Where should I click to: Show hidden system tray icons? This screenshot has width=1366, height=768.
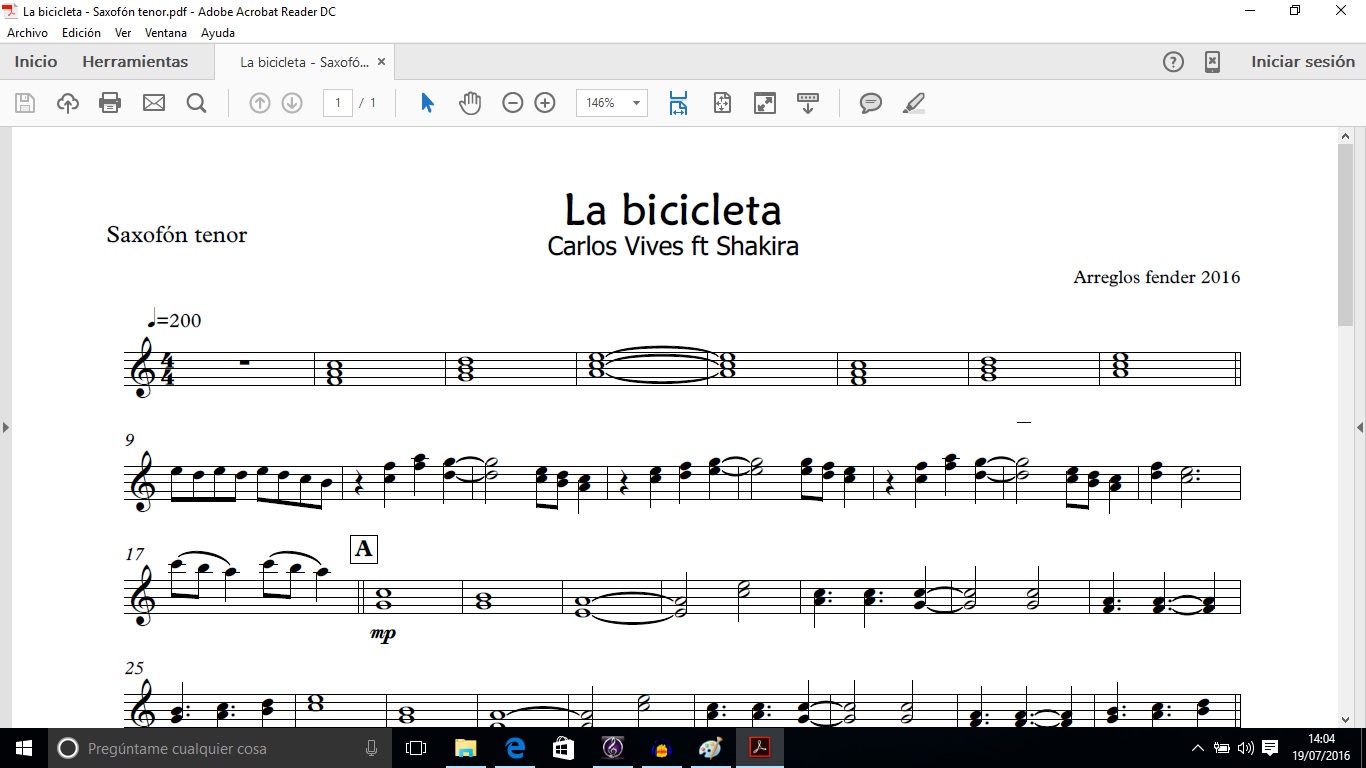1198,748
